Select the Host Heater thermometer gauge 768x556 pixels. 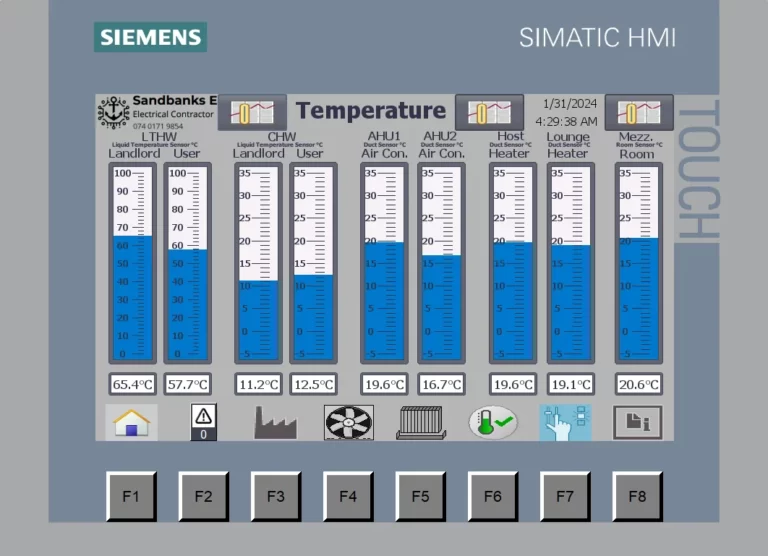pyautogui.click(x=513, y=264)
